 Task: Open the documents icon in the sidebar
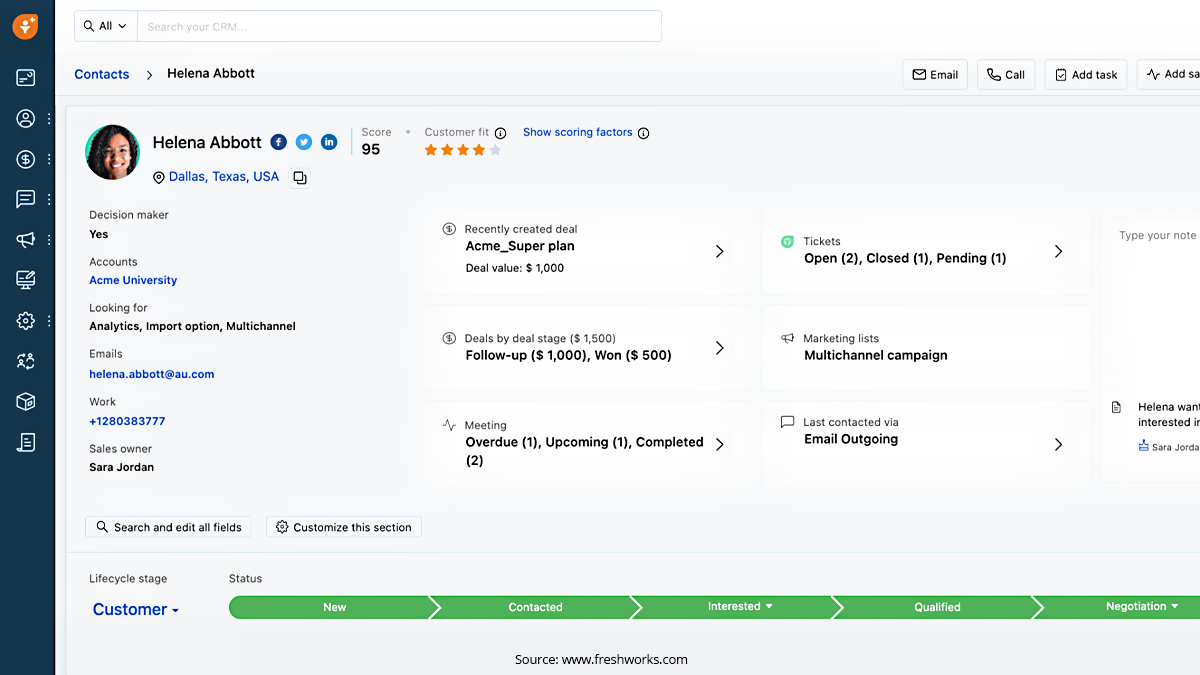26,442
